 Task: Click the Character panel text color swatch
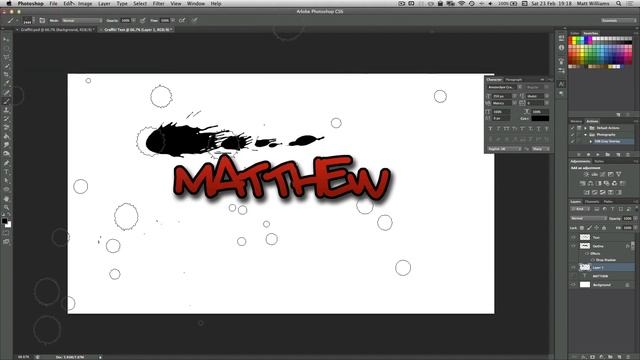[540, 118]
